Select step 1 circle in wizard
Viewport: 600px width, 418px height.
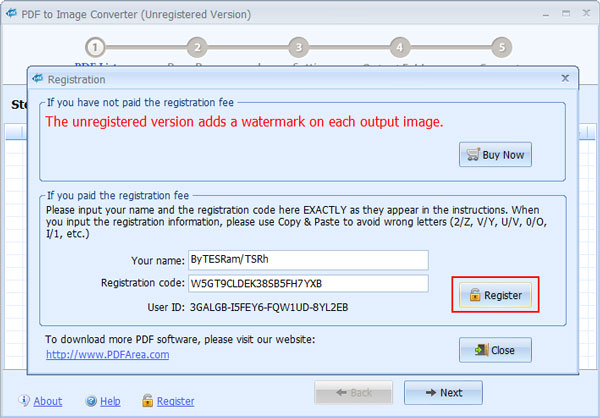[95, 47]
